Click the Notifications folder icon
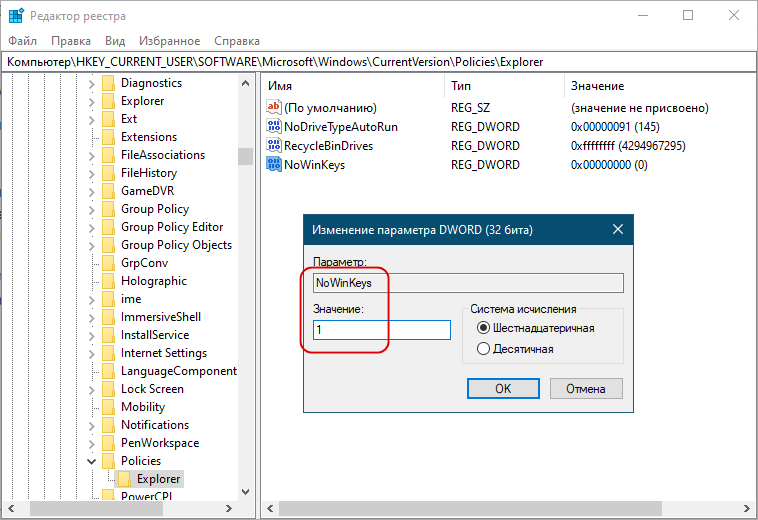The width and height of the screenshot is (758, 520). 108,425
